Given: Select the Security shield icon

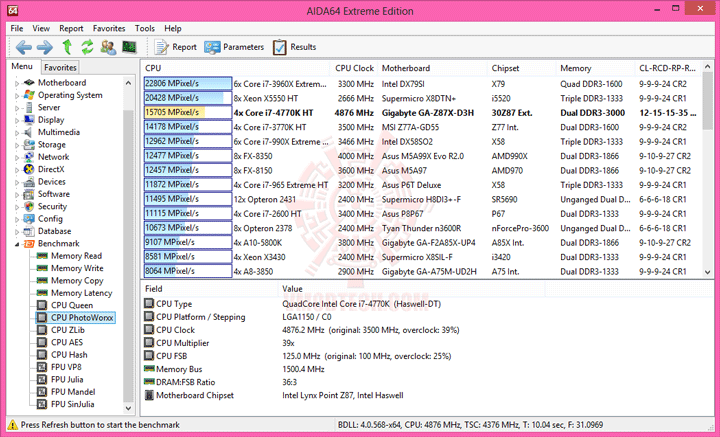Looking at the screenshot, I should [x=29, y=207].
